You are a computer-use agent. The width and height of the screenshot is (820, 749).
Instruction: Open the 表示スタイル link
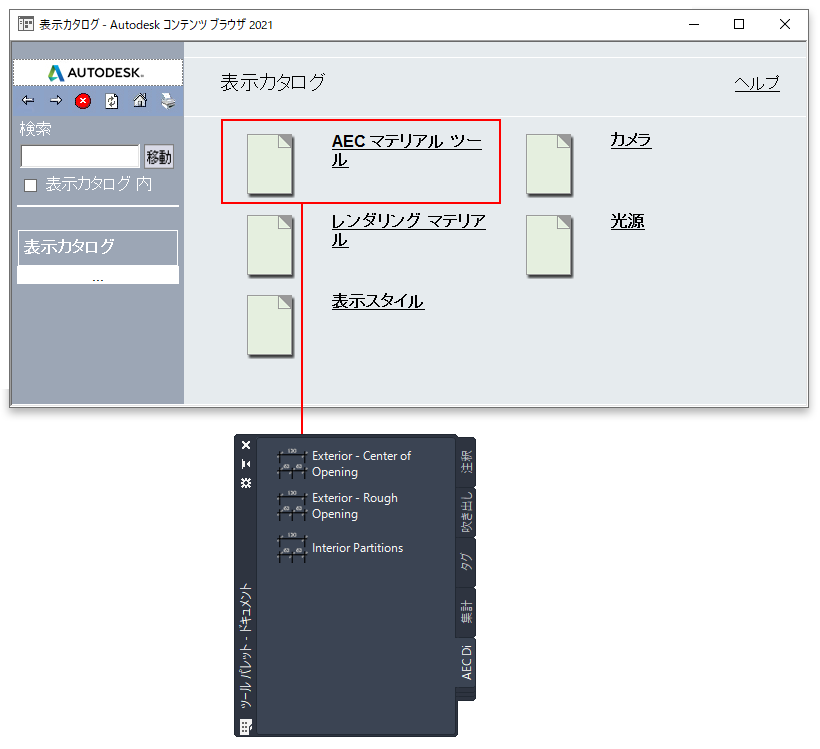pyautogui.click(x=378, y=301)
